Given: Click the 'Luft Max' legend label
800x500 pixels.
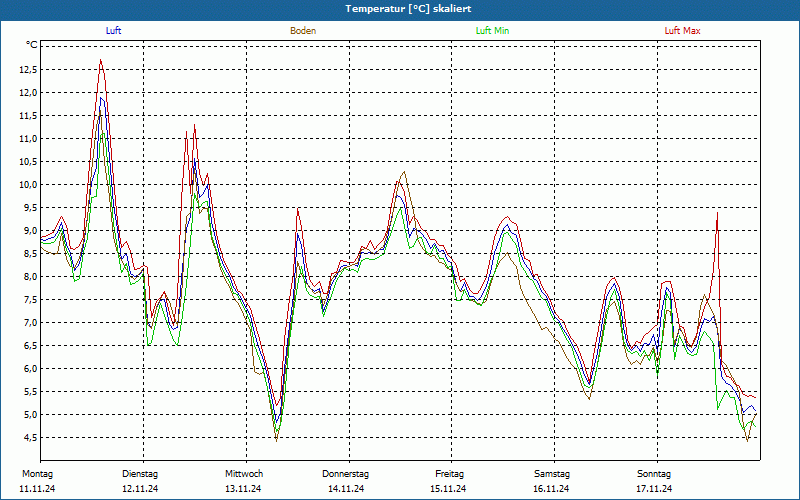Looking at the screenshot, I should click(x=682, y=31).
